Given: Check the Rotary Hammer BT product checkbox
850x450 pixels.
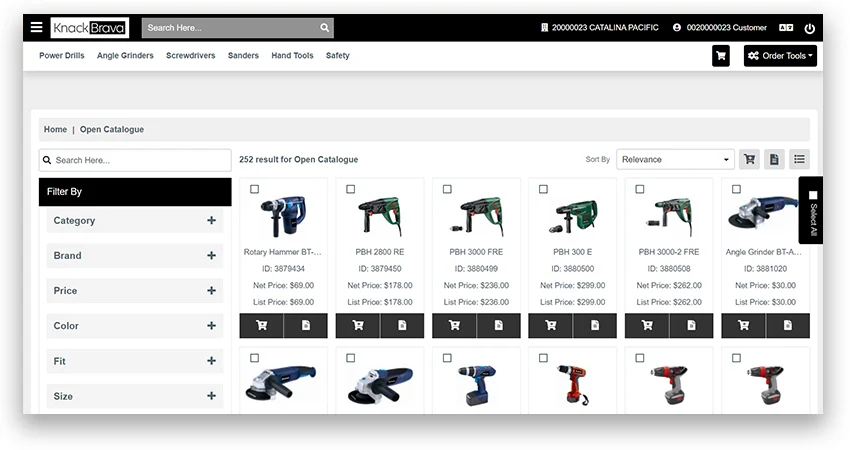Looking at the screenshot, I should 254,189.
